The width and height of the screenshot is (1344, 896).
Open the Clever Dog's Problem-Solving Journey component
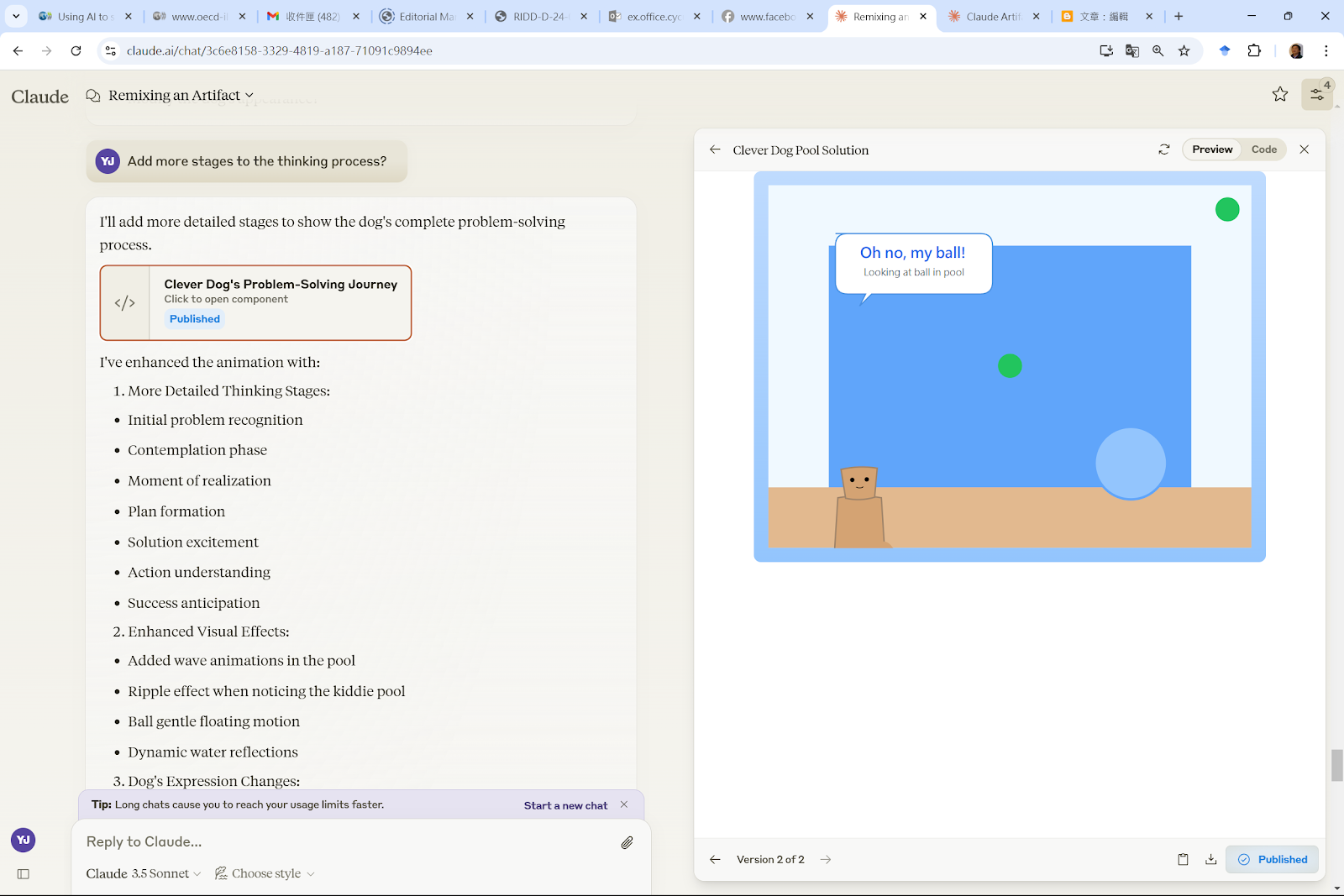[255, 303]
